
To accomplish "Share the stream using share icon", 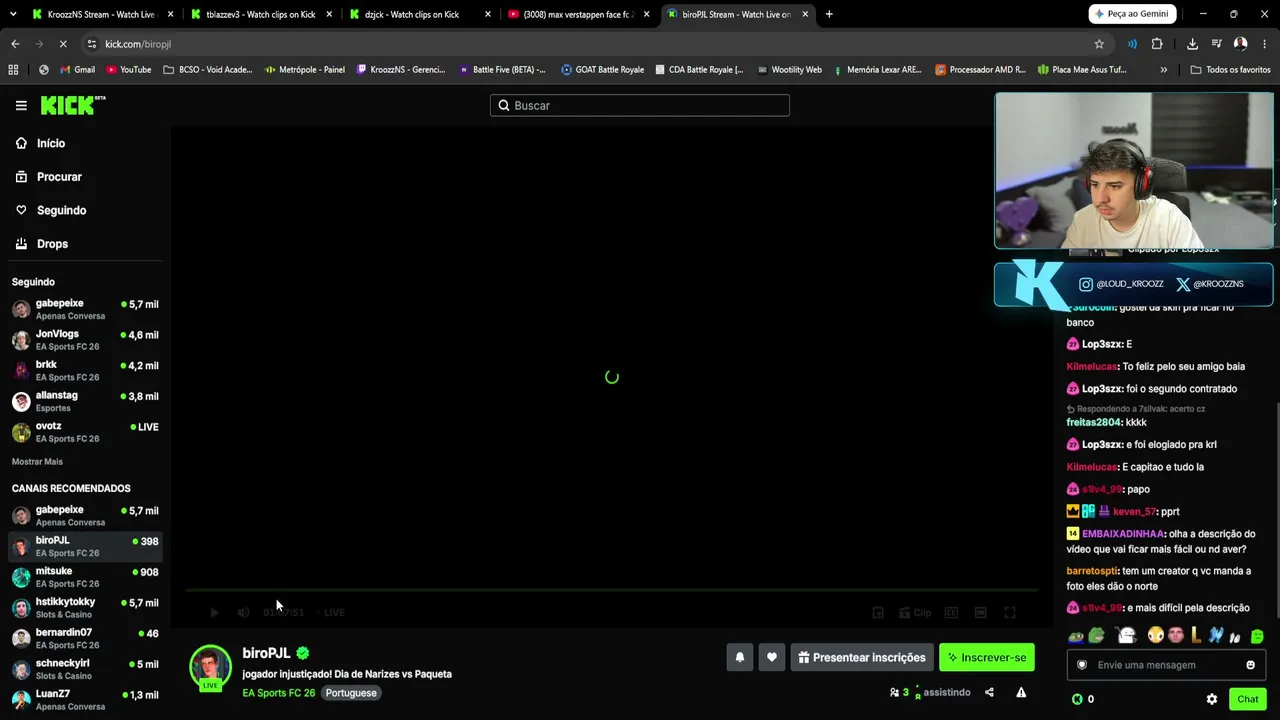I will click(x=989, y=692).
